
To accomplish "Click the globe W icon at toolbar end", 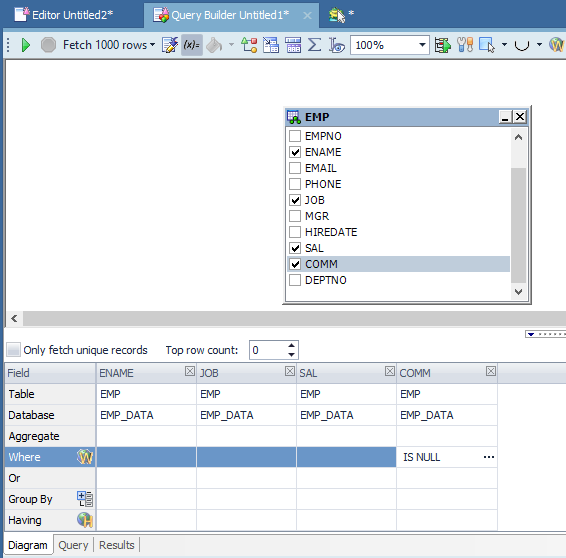I will click(557, 45).
